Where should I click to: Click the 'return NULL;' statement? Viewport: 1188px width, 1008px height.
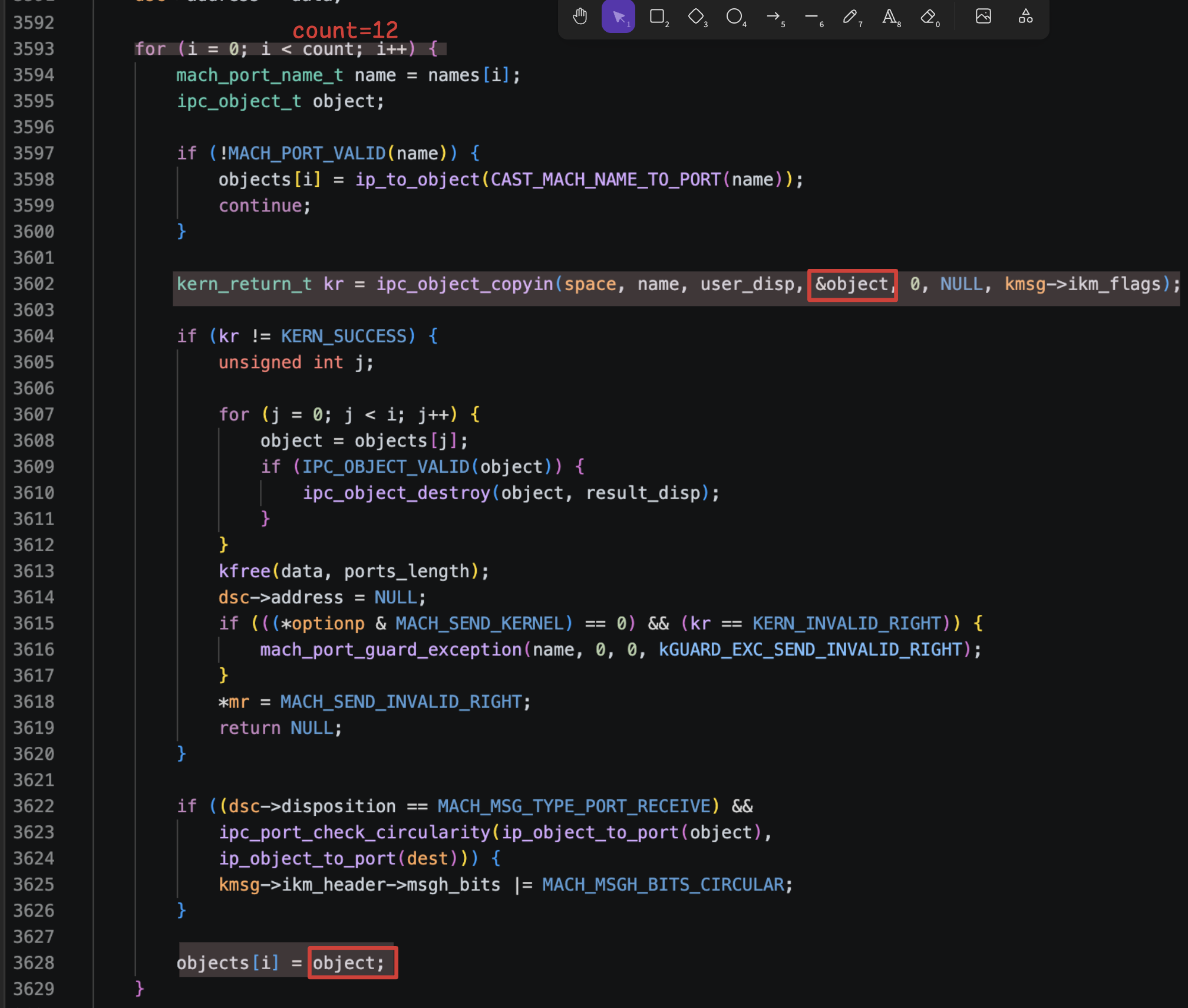[x=280, y=728]
